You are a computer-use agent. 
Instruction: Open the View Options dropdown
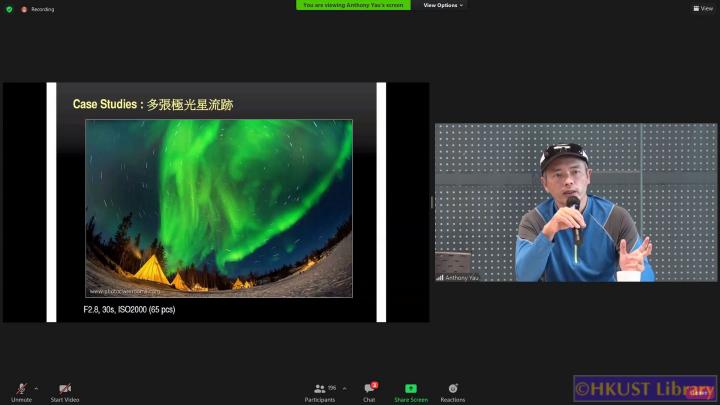pos(443,5)
